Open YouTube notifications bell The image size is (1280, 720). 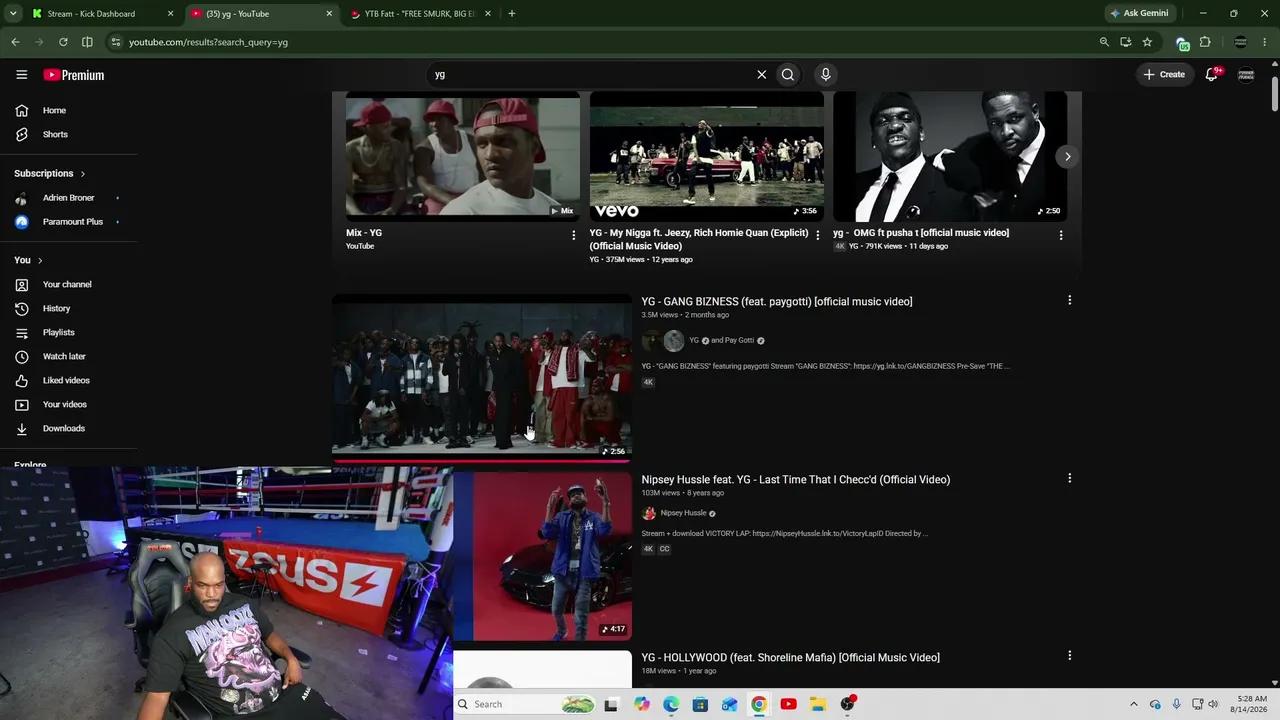(x=1212, y=74)
